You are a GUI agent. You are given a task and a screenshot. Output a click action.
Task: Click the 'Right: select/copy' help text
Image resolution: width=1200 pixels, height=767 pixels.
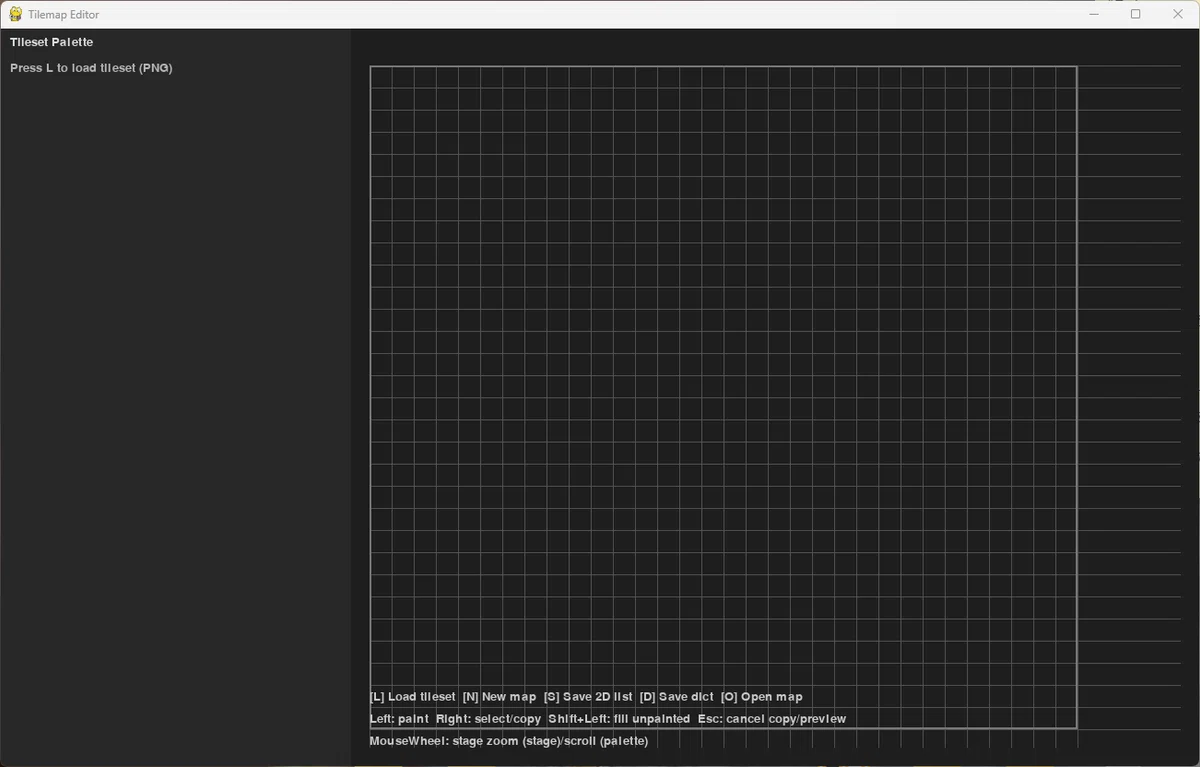488,719
